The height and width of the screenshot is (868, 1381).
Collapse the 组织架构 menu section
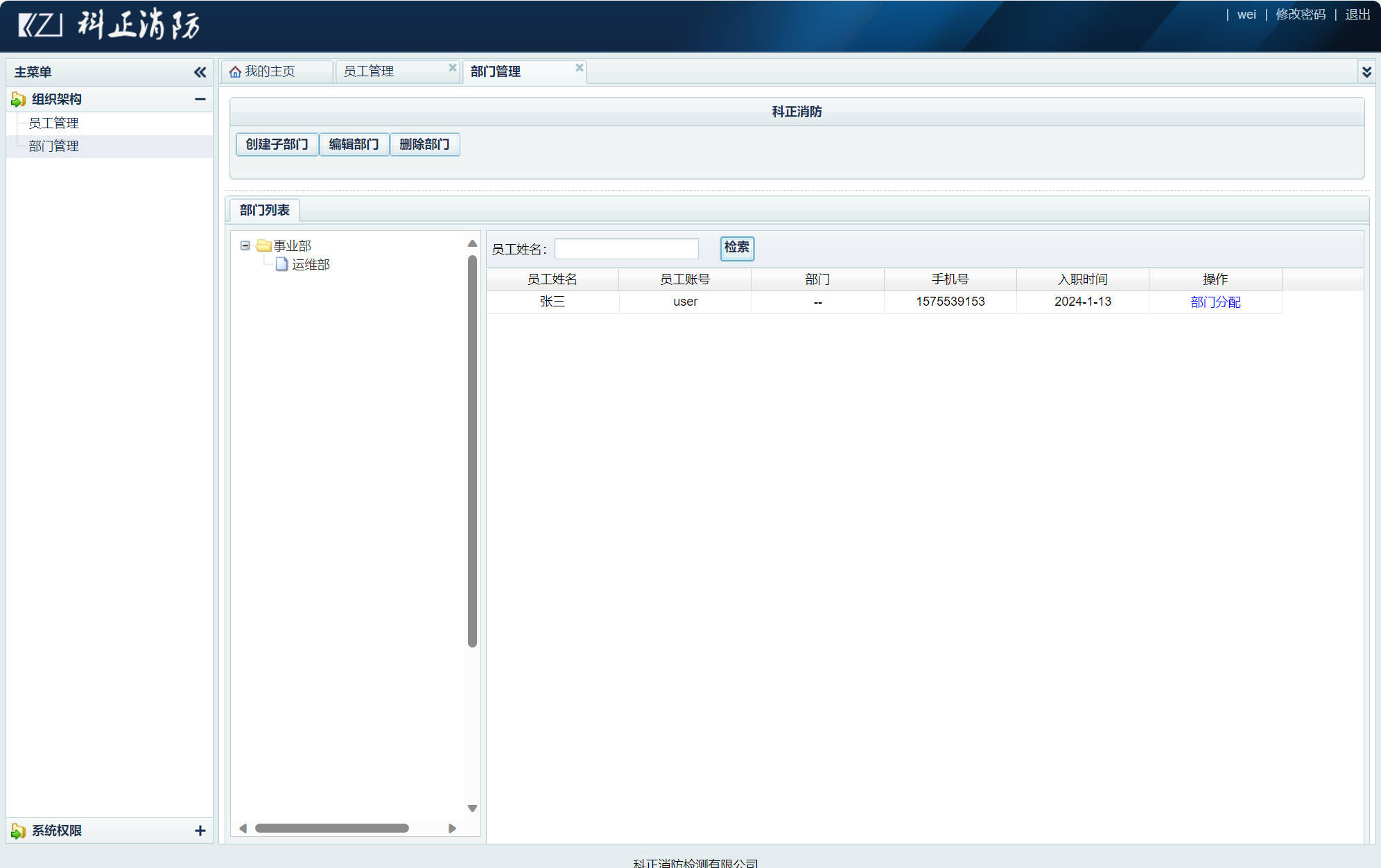pyautogui.click(x=200, y=99)
